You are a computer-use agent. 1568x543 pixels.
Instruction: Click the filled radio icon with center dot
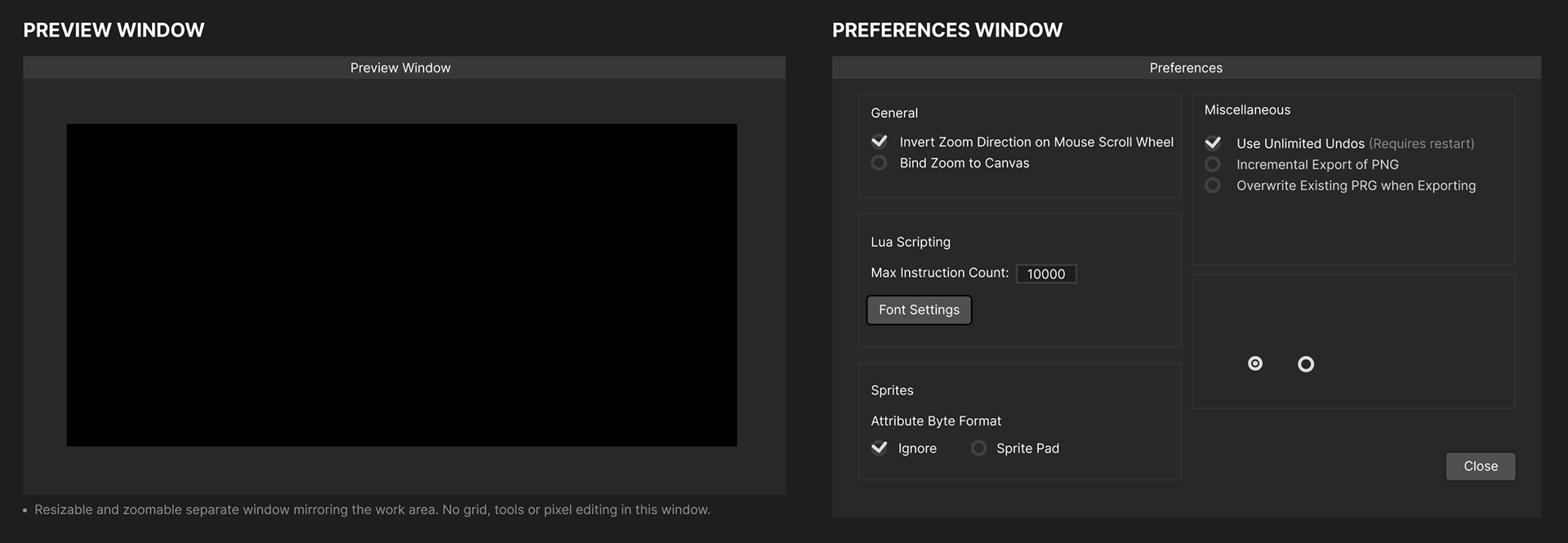coord(1255,364)
